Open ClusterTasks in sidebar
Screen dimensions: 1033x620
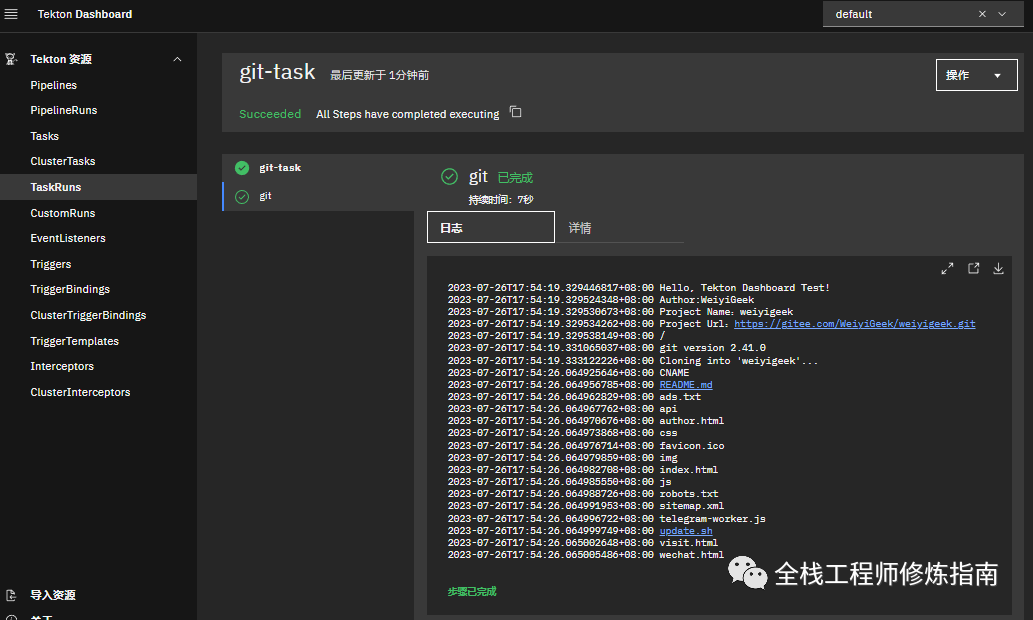click(63, 161)
